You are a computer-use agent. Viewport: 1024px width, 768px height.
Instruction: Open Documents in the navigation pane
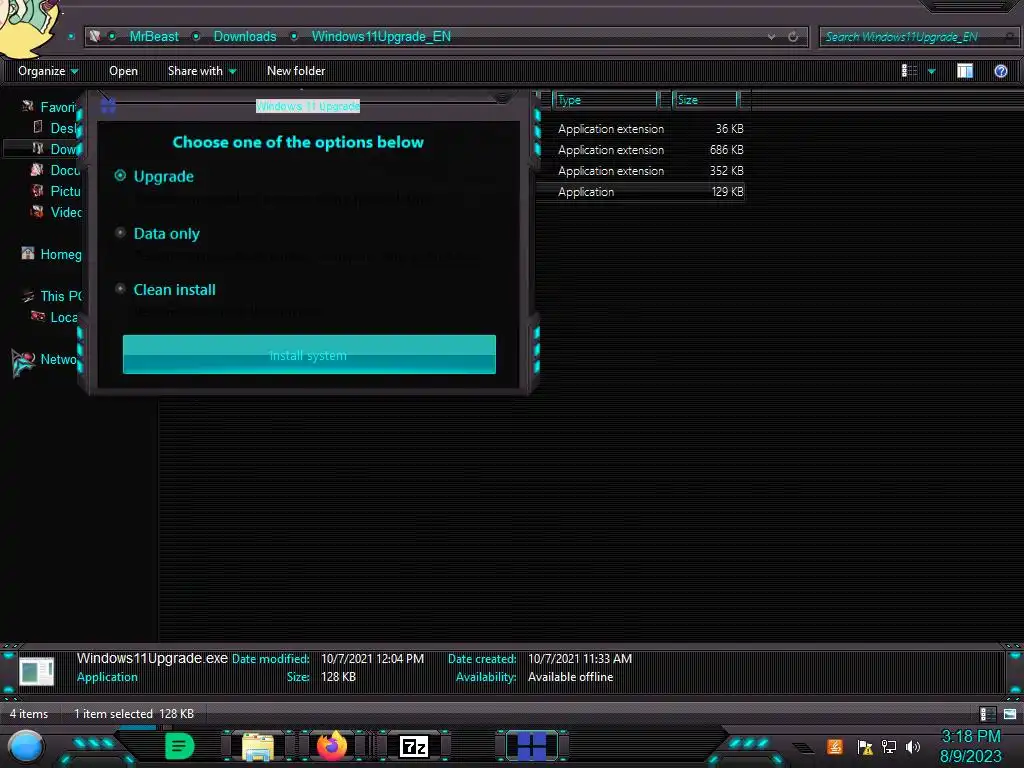(x=56, y=170)
